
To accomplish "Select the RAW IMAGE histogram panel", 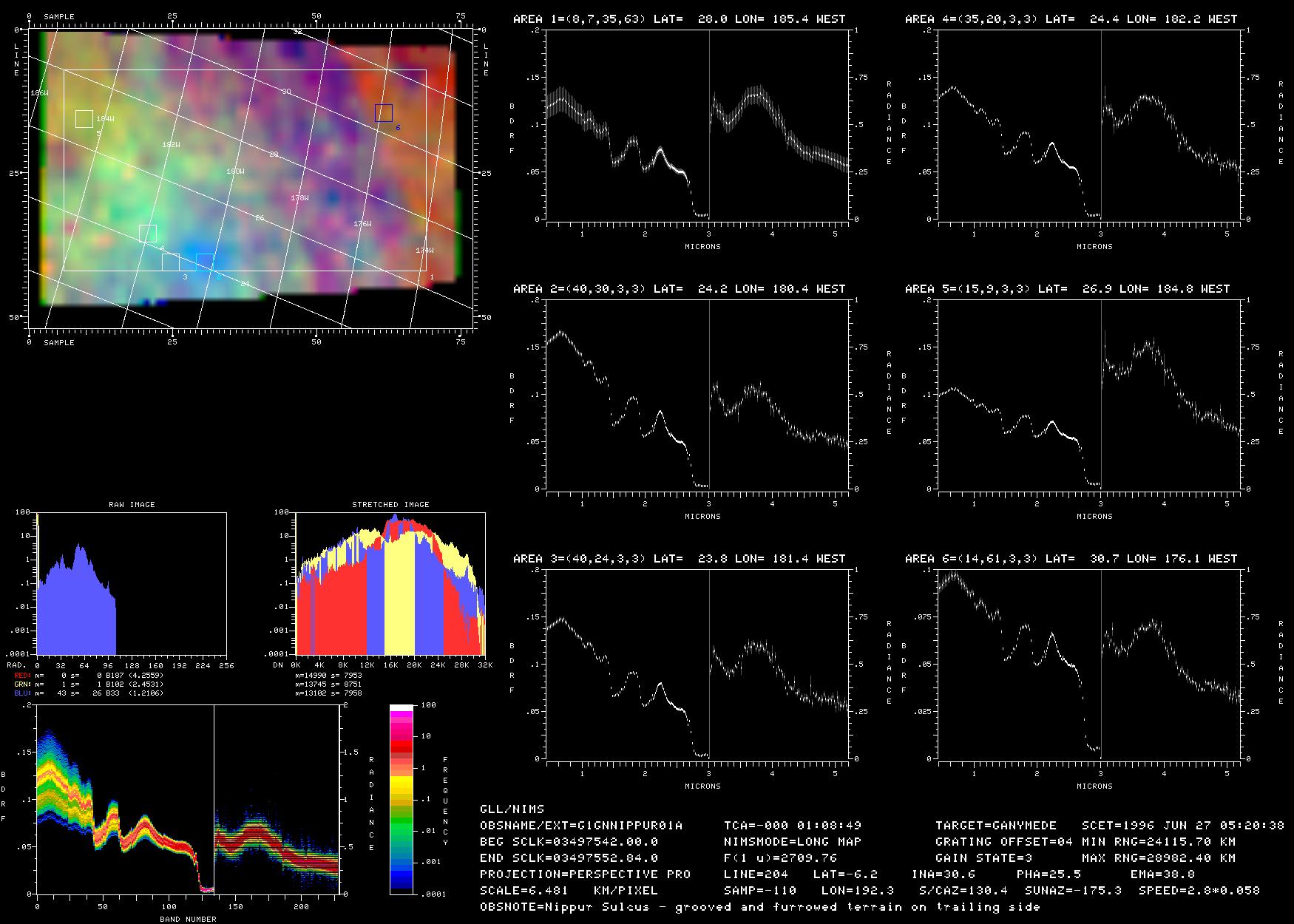I will [x=132, y=584].
